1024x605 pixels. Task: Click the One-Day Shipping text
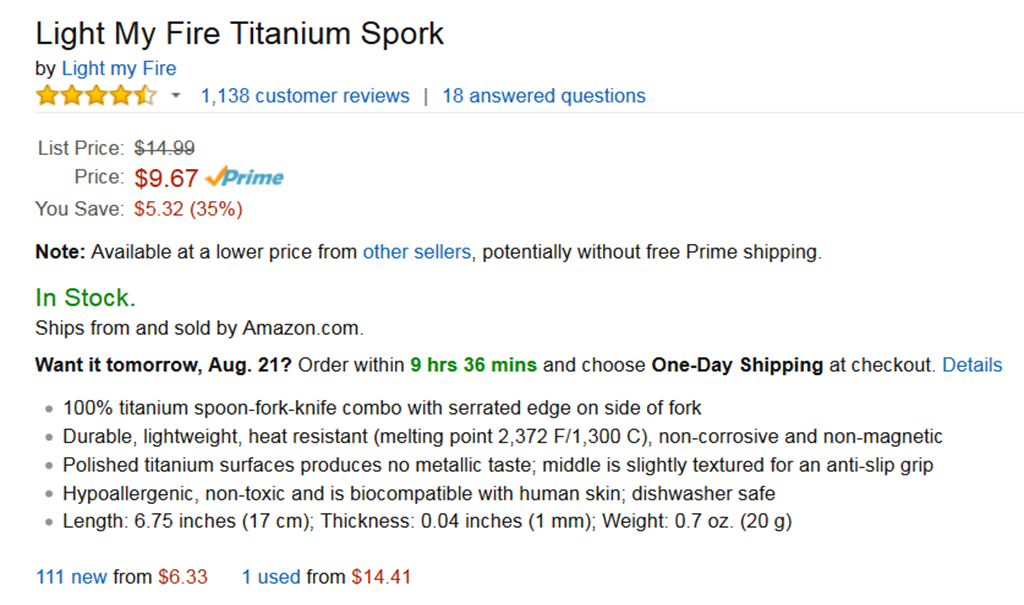(x=737, y=365)
